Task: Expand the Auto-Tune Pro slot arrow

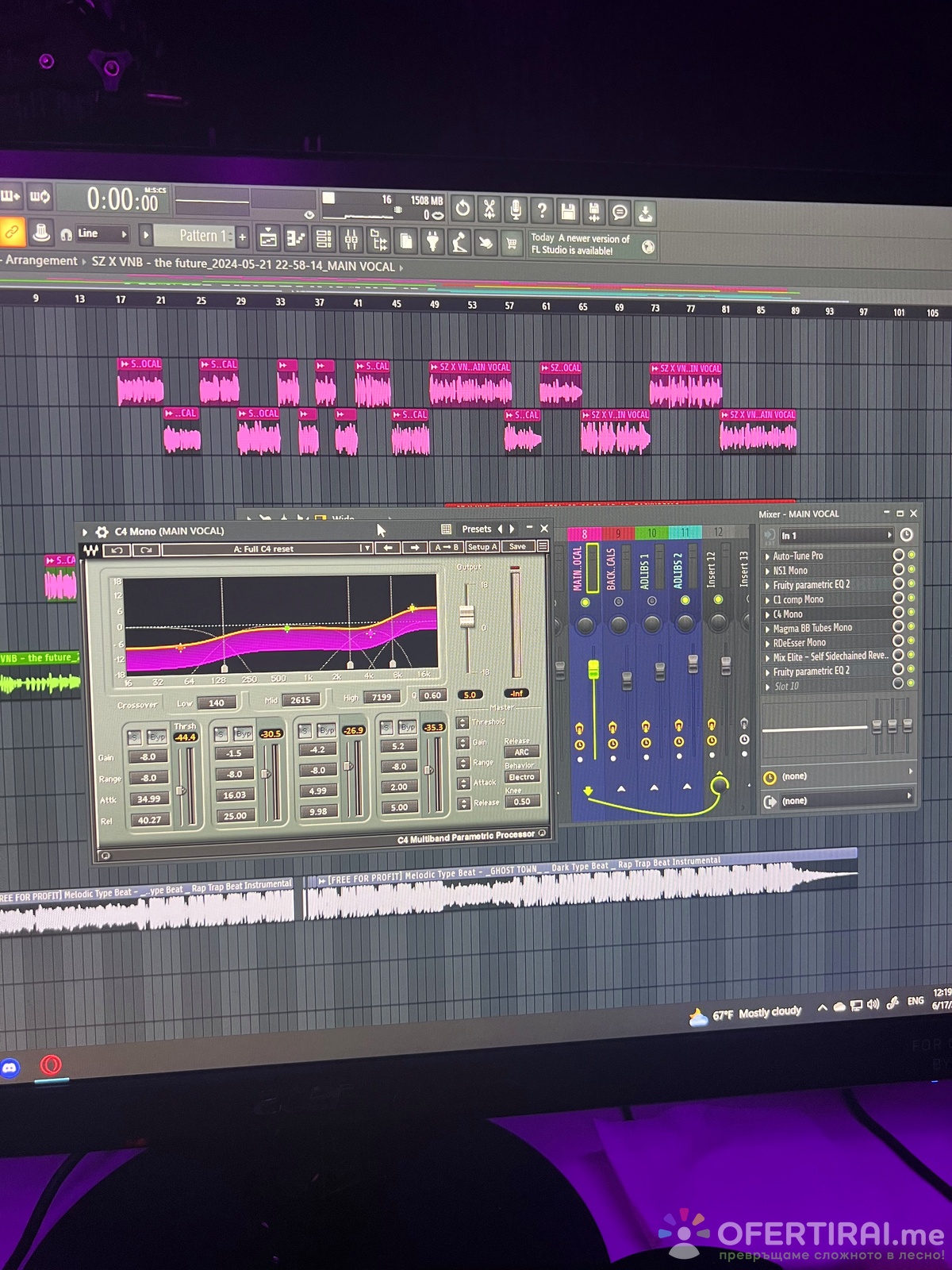Action: point(767,556)
